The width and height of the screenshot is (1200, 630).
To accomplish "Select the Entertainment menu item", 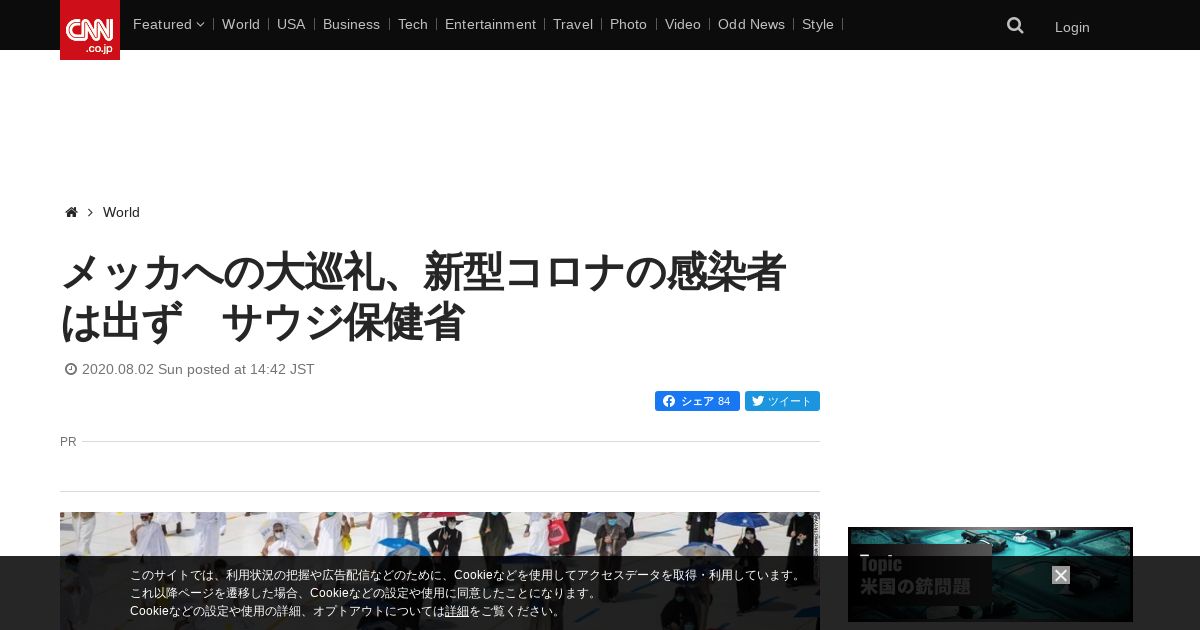I will click(490, 24).
